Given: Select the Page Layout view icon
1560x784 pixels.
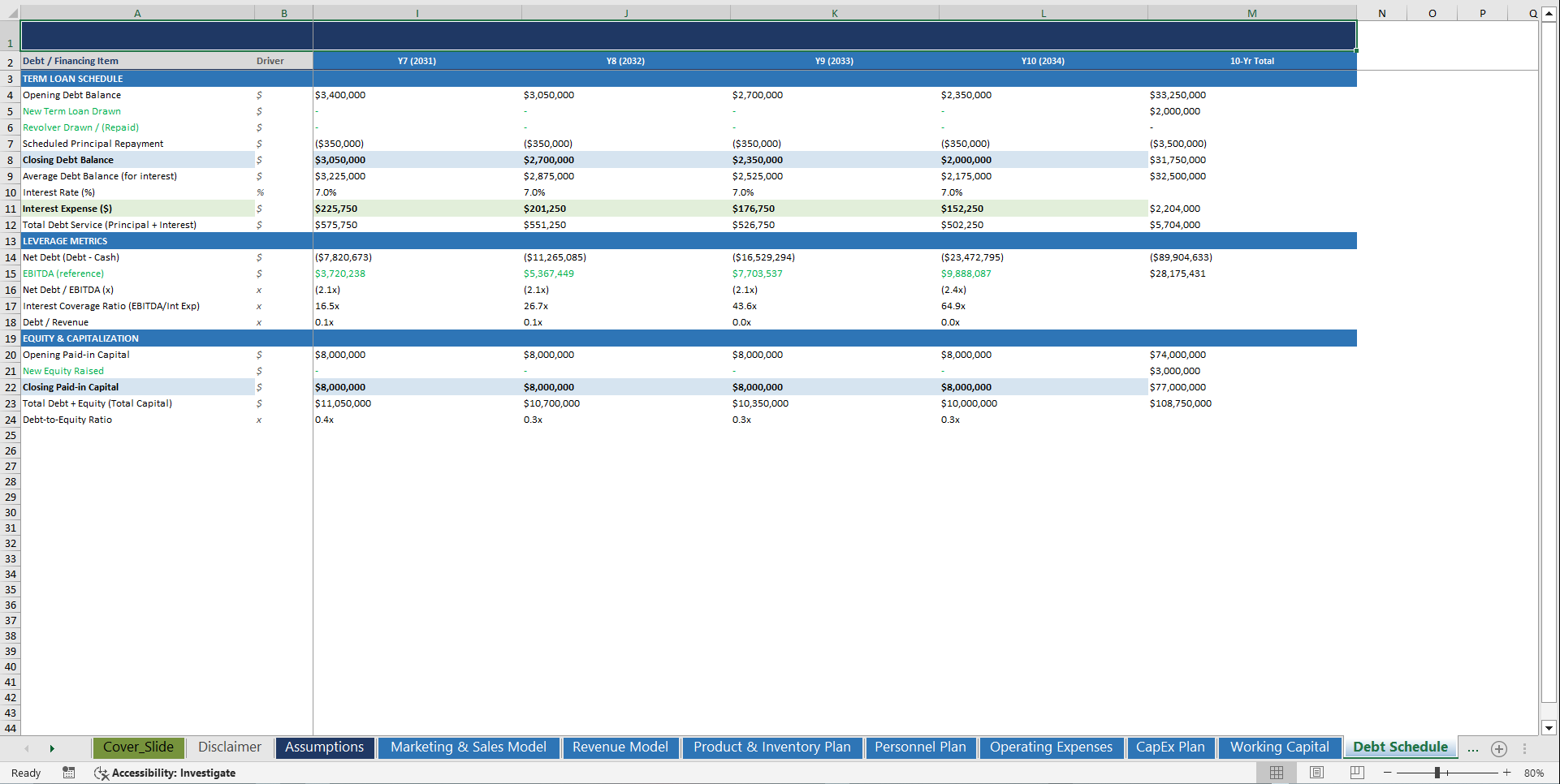Looking at the screenshot, I should click(1316, 773).
